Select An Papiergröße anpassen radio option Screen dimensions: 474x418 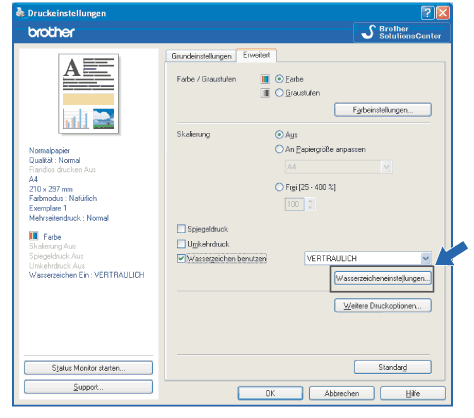(279, 149)
